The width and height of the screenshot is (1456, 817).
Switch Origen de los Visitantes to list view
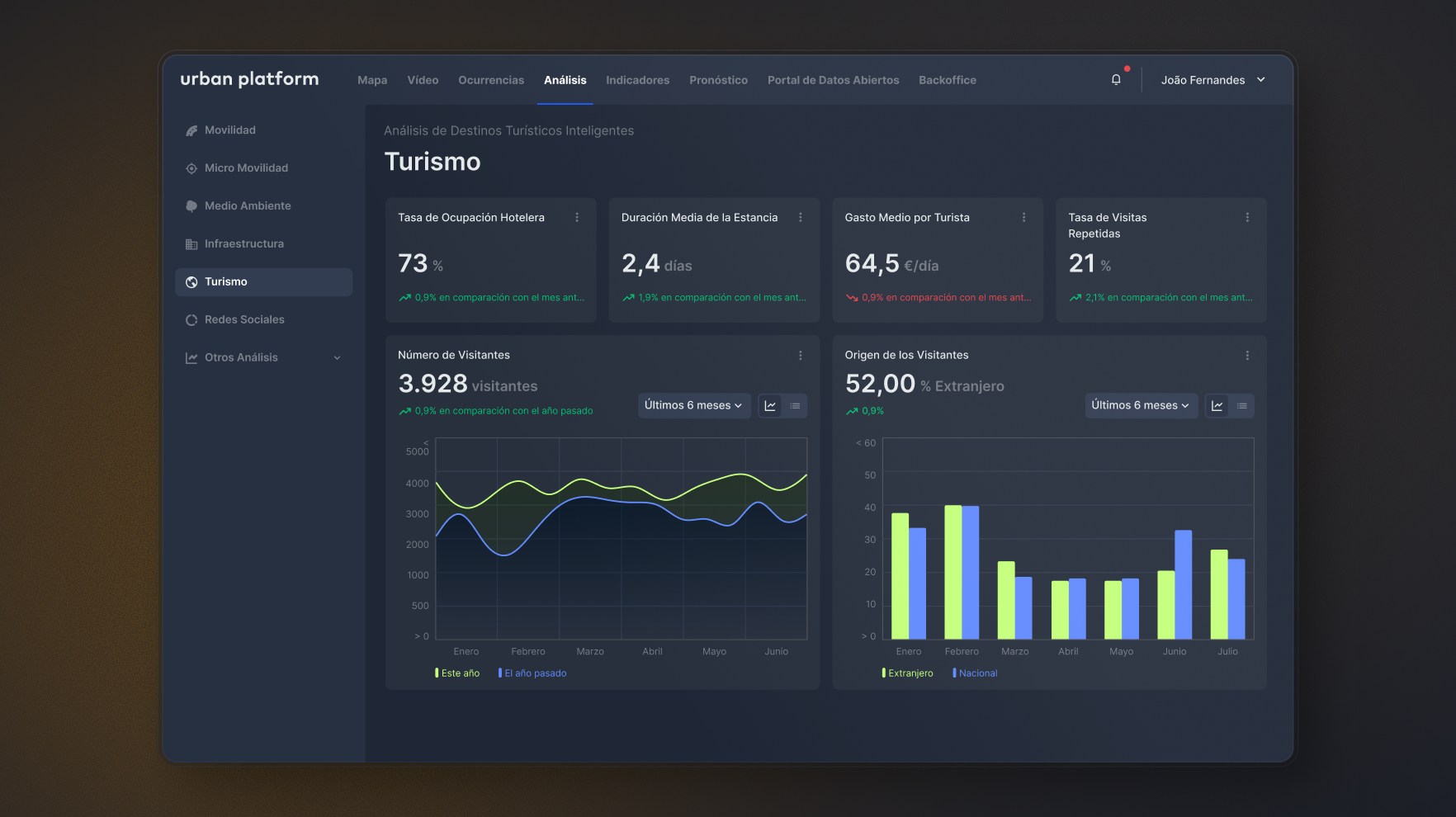pos(1241,406)
